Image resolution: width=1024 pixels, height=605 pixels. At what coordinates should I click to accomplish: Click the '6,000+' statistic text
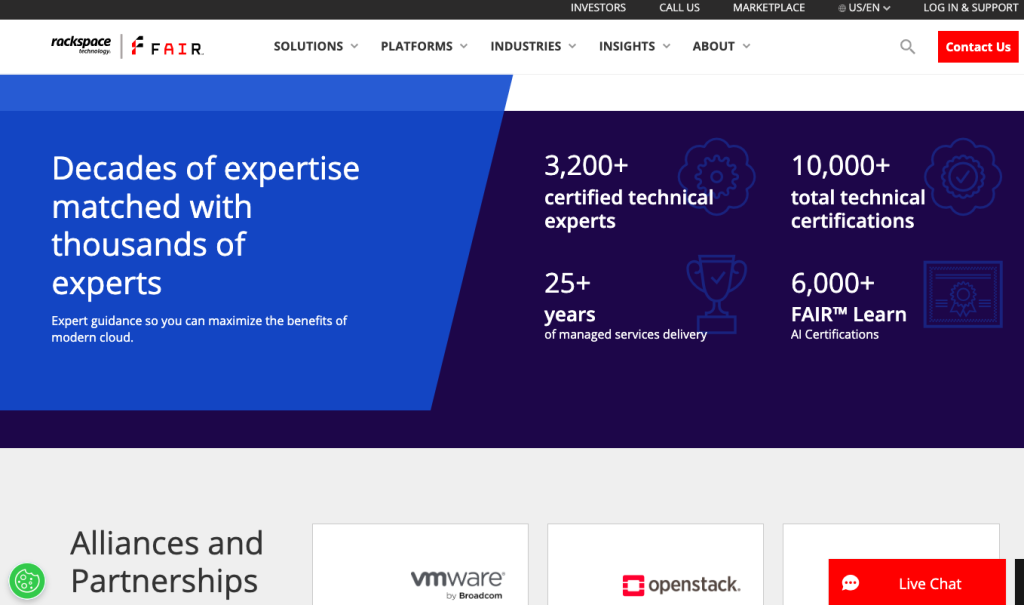[833, 284]
